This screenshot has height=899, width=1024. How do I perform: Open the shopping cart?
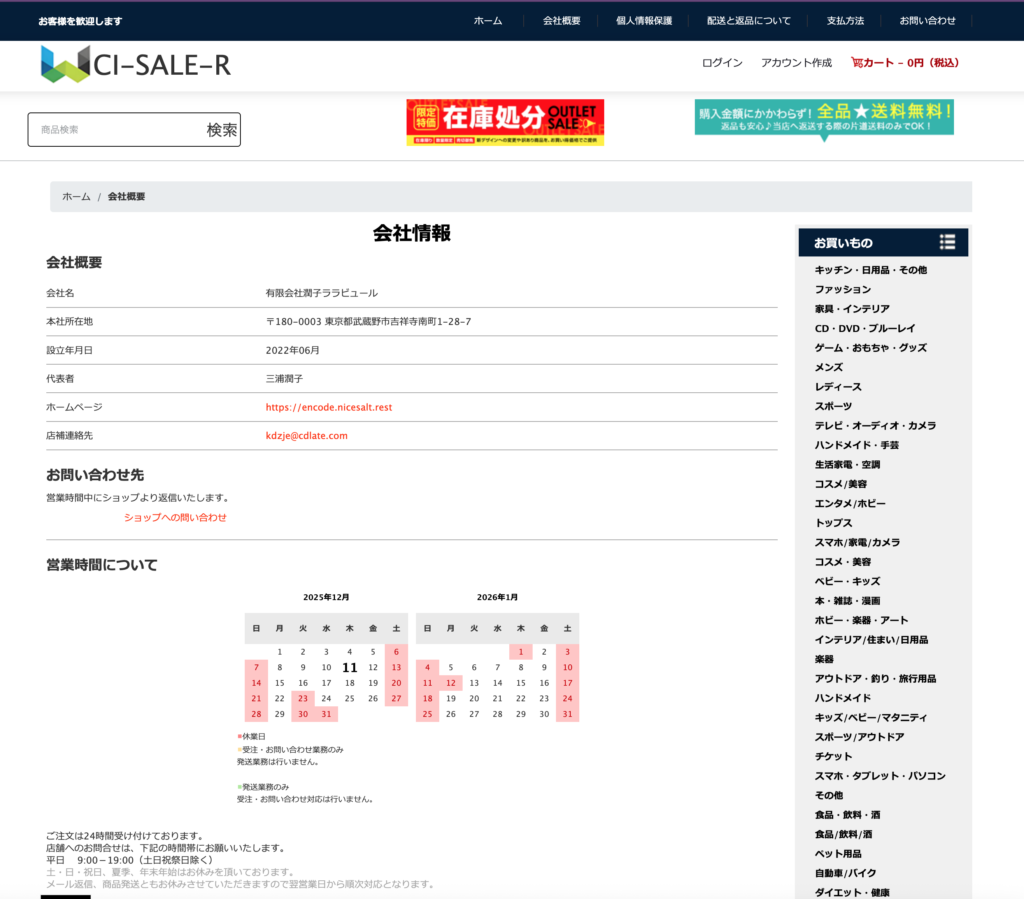904,63
